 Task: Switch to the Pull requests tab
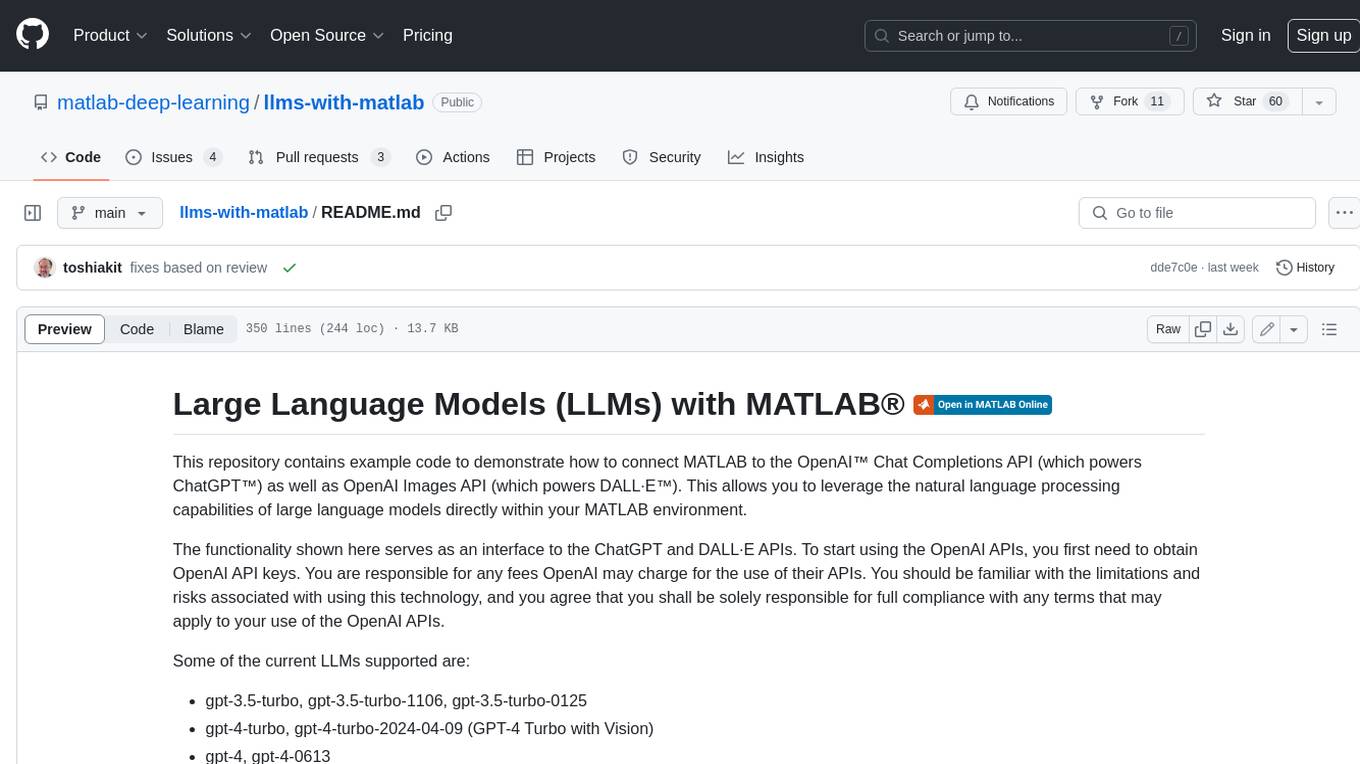(x=318, y=157)
